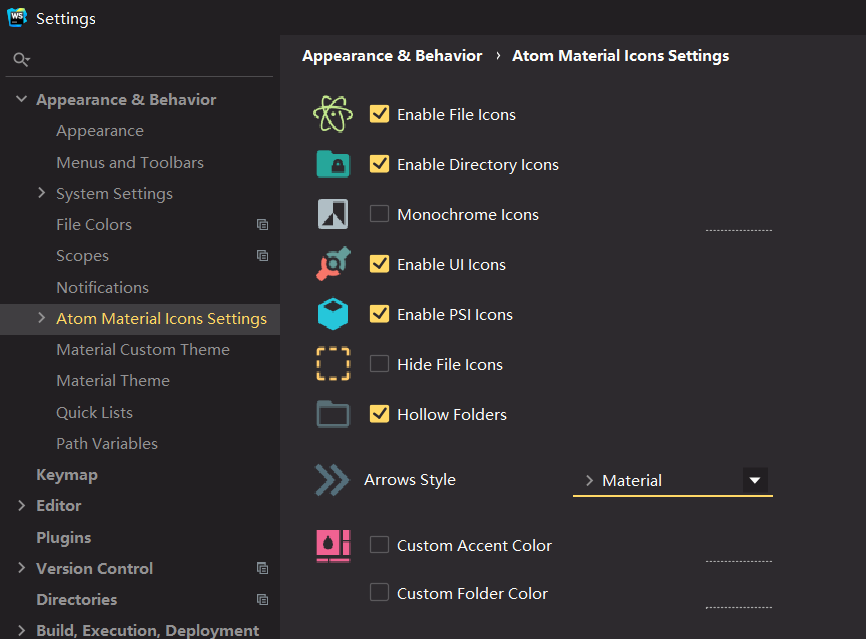This screenshot has width=866, height=639.
Task: Click Atom Material Icons Settings breadcrumb title
Action: point(620,56)
